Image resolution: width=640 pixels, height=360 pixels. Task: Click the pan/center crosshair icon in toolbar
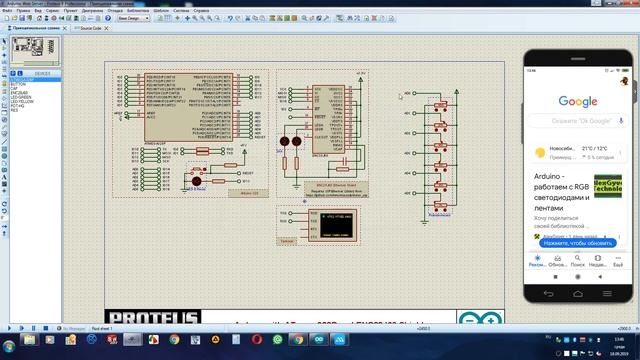pyautogui.click(x=187, y=18)
